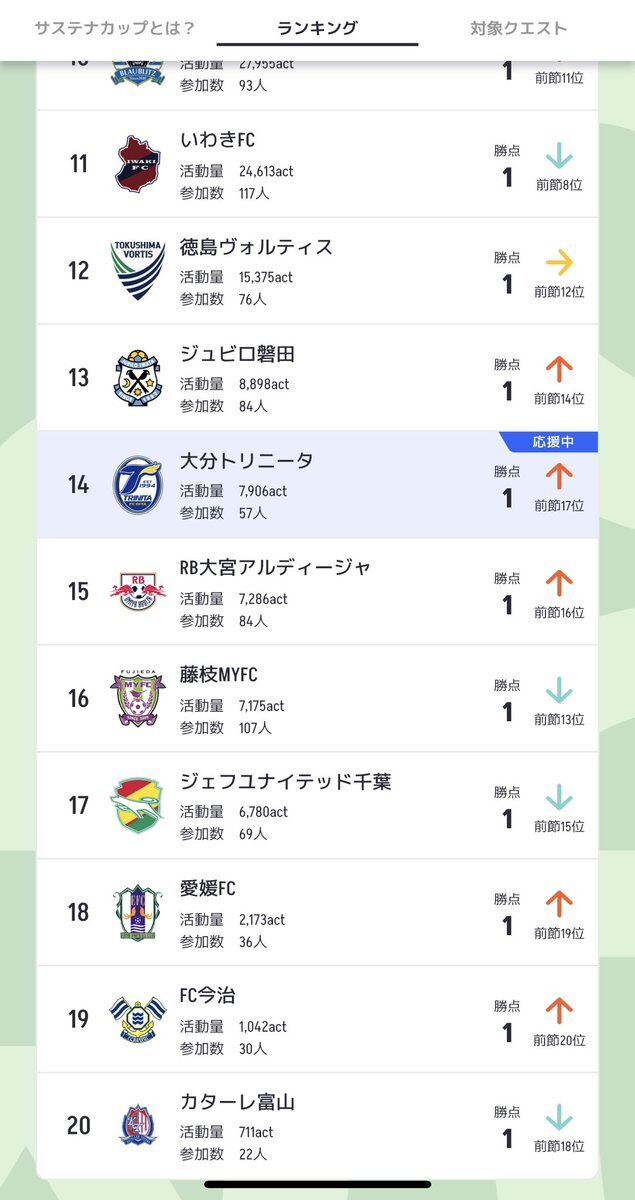Switch to サステナカップとは？ tab
The height and width of the screenshot is (1200, 635).
point(114,28)
